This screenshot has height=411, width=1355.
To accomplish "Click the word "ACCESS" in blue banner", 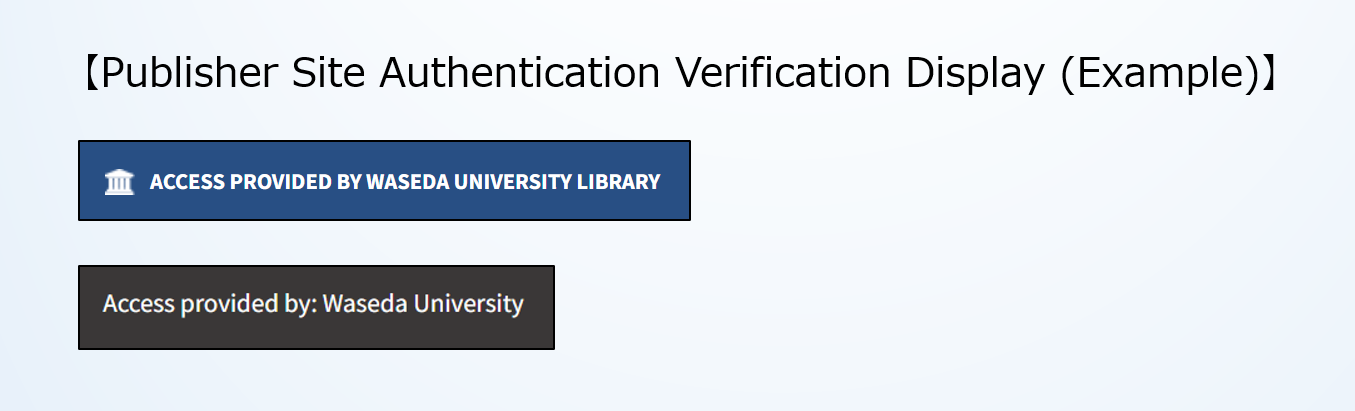I will tap(188, 182).
